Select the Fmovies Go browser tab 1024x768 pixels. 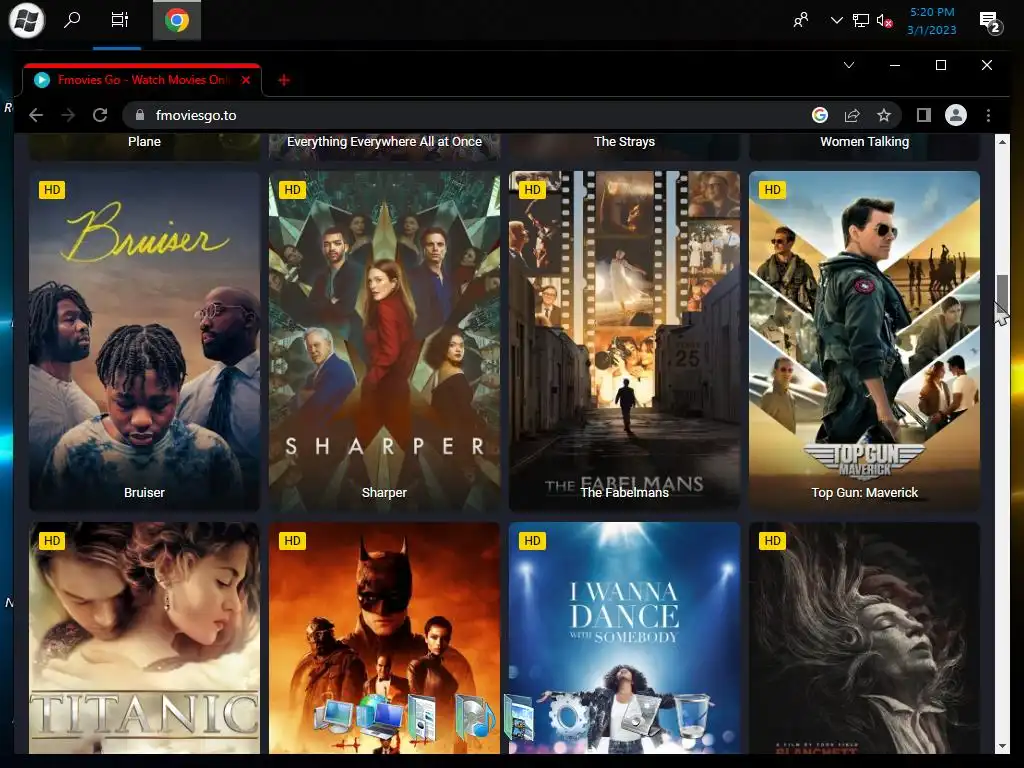pos(142,80)
